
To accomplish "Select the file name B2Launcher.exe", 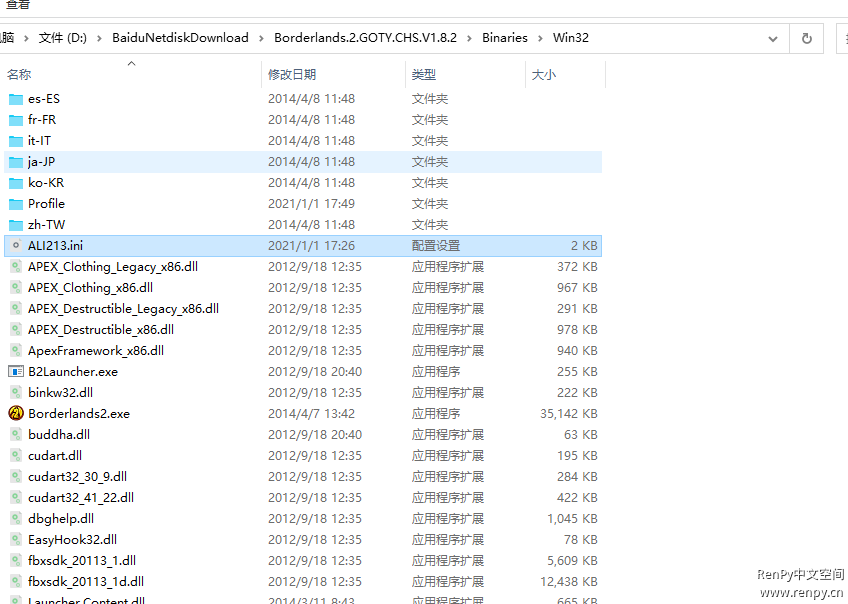I will point(73,372).
